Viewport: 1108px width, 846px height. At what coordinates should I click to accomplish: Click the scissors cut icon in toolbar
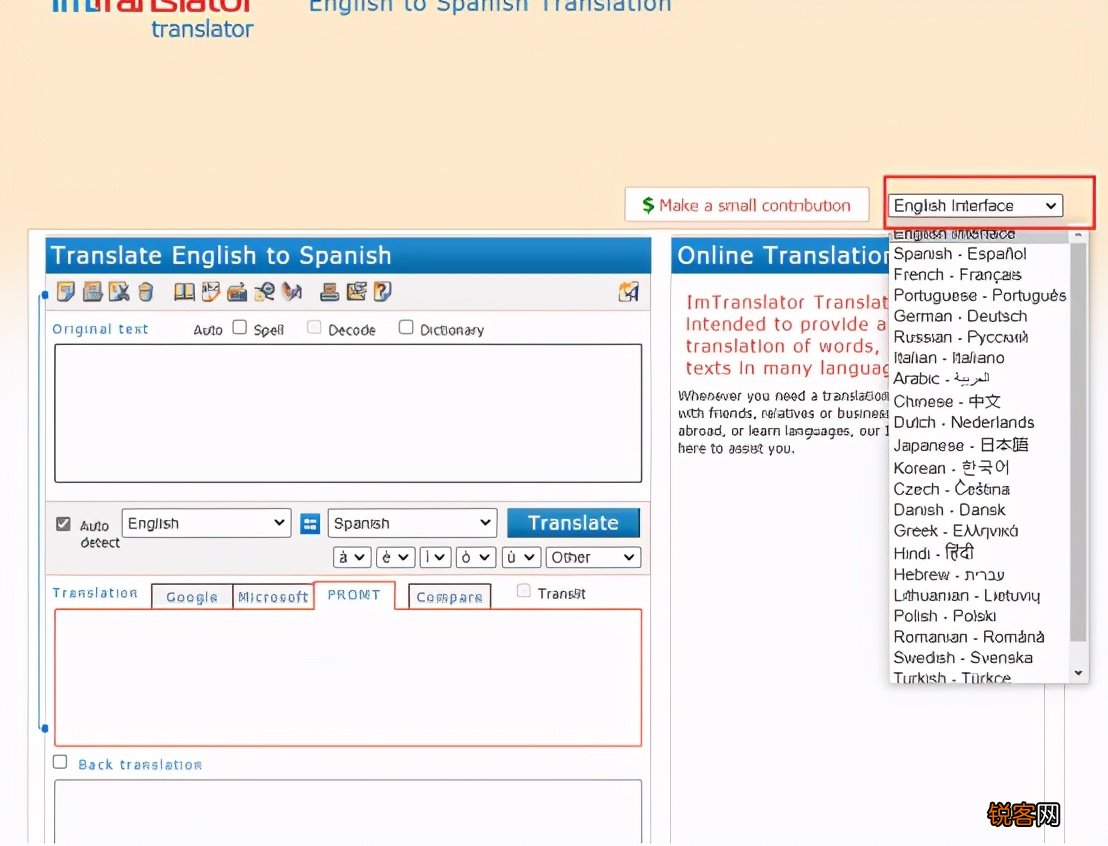point(119,291)
